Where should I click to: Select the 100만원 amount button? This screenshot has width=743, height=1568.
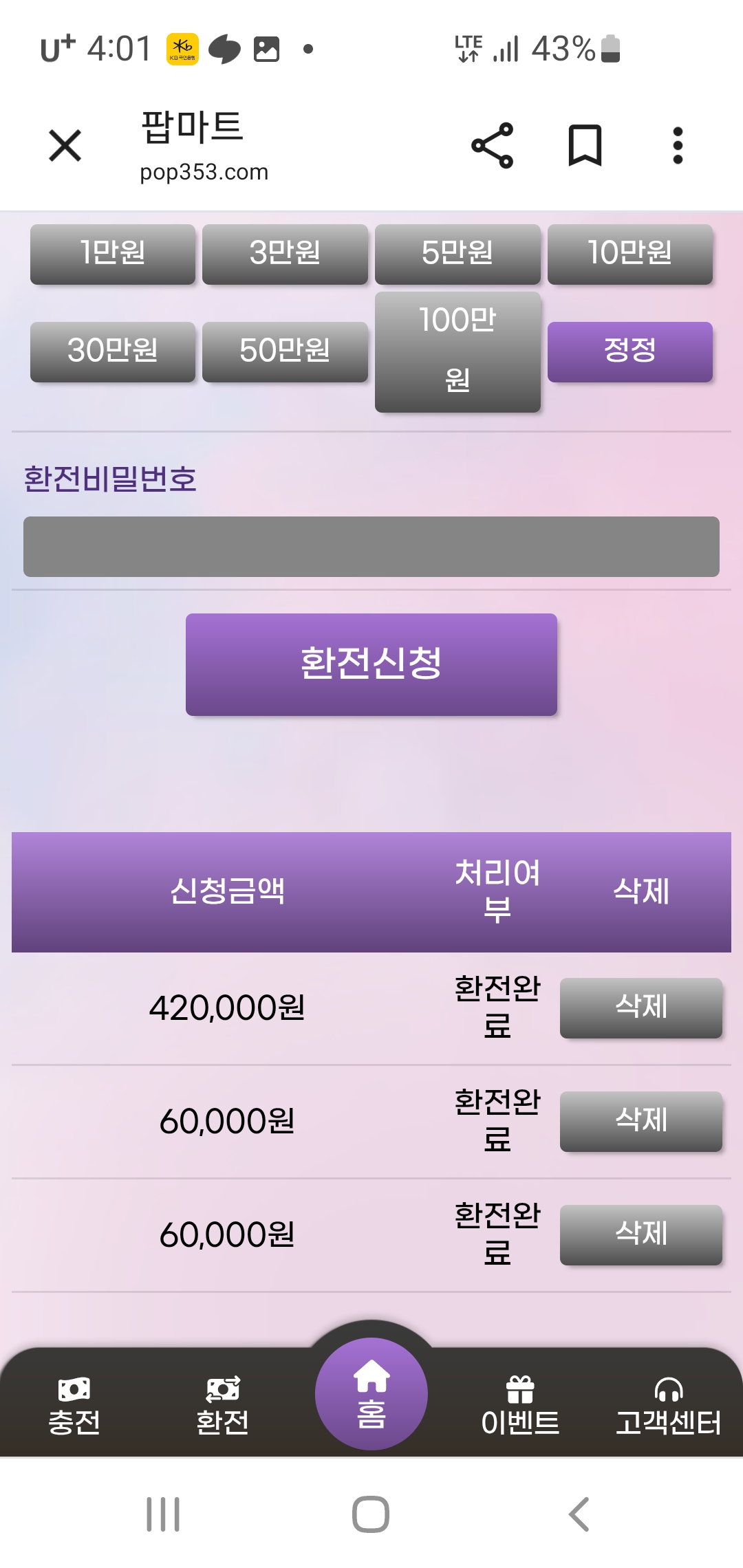pyautogui.click(x=457, y=351)
